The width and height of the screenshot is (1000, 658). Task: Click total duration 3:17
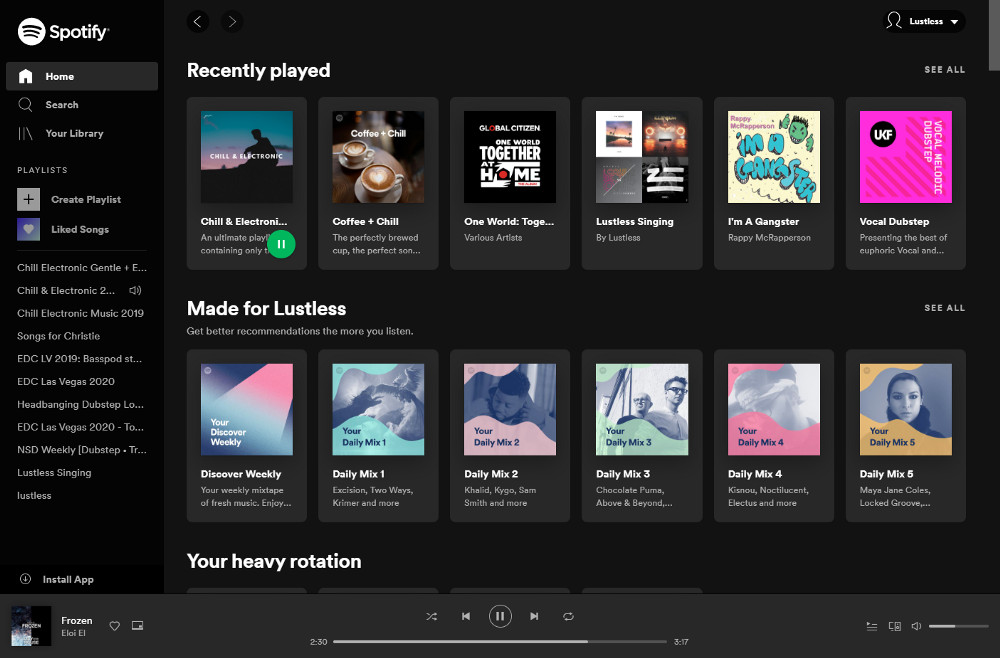click(x=681, y=642)
